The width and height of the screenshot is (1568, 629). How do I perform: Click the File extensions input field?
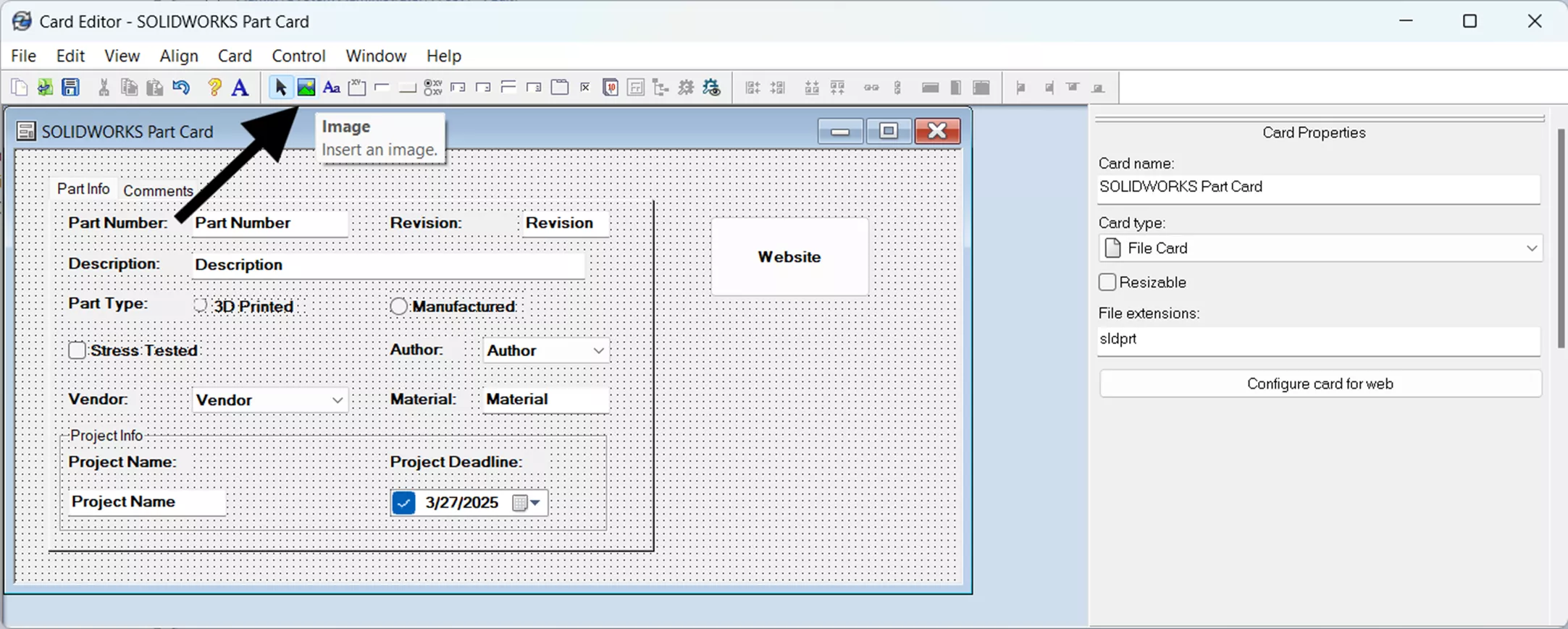click(x=1318, y=339)
